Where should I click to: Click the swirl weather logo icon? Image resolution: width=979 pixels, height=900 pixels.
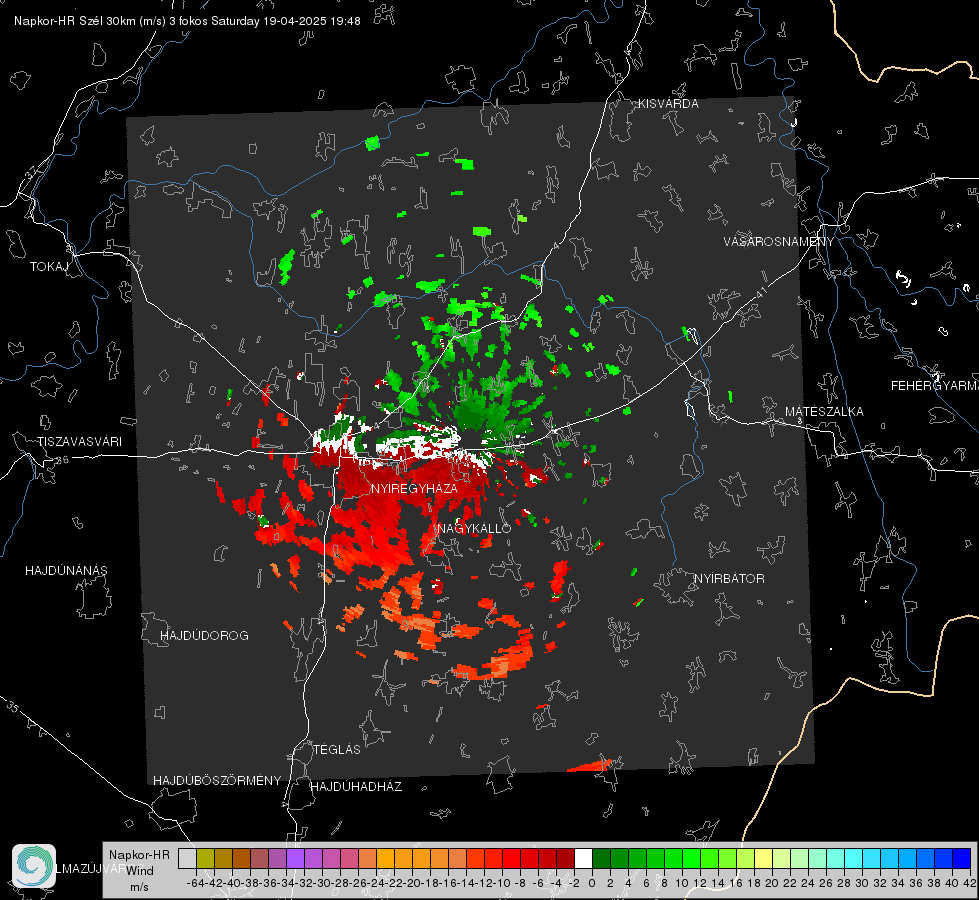tap(34, 866)
